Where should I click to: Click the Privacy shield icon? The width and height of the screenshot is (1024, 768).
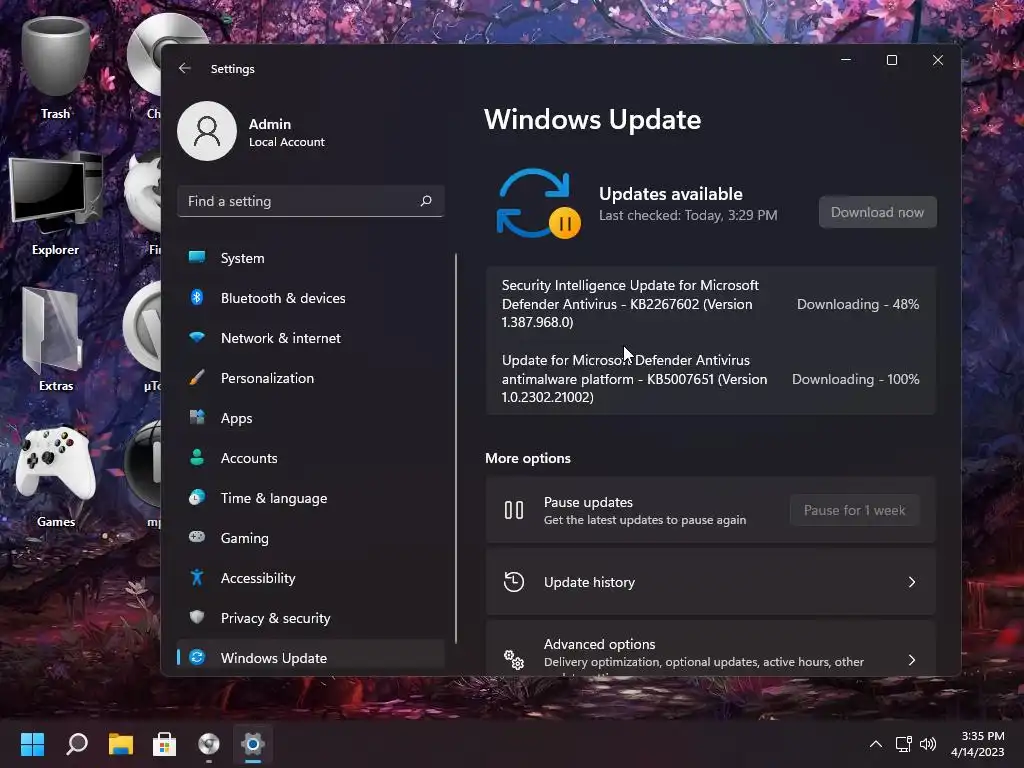coord(197,616)
